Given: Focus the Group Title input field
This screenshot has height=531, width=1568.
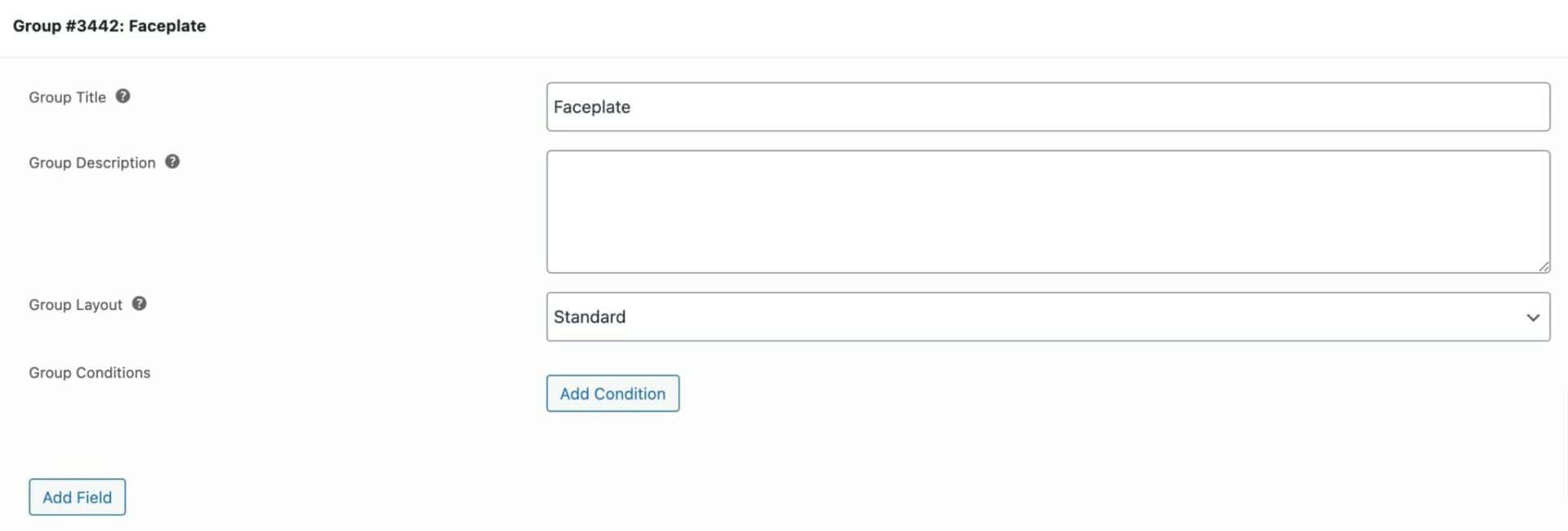Looking at the screenshot, I should tap(1048, 107).
